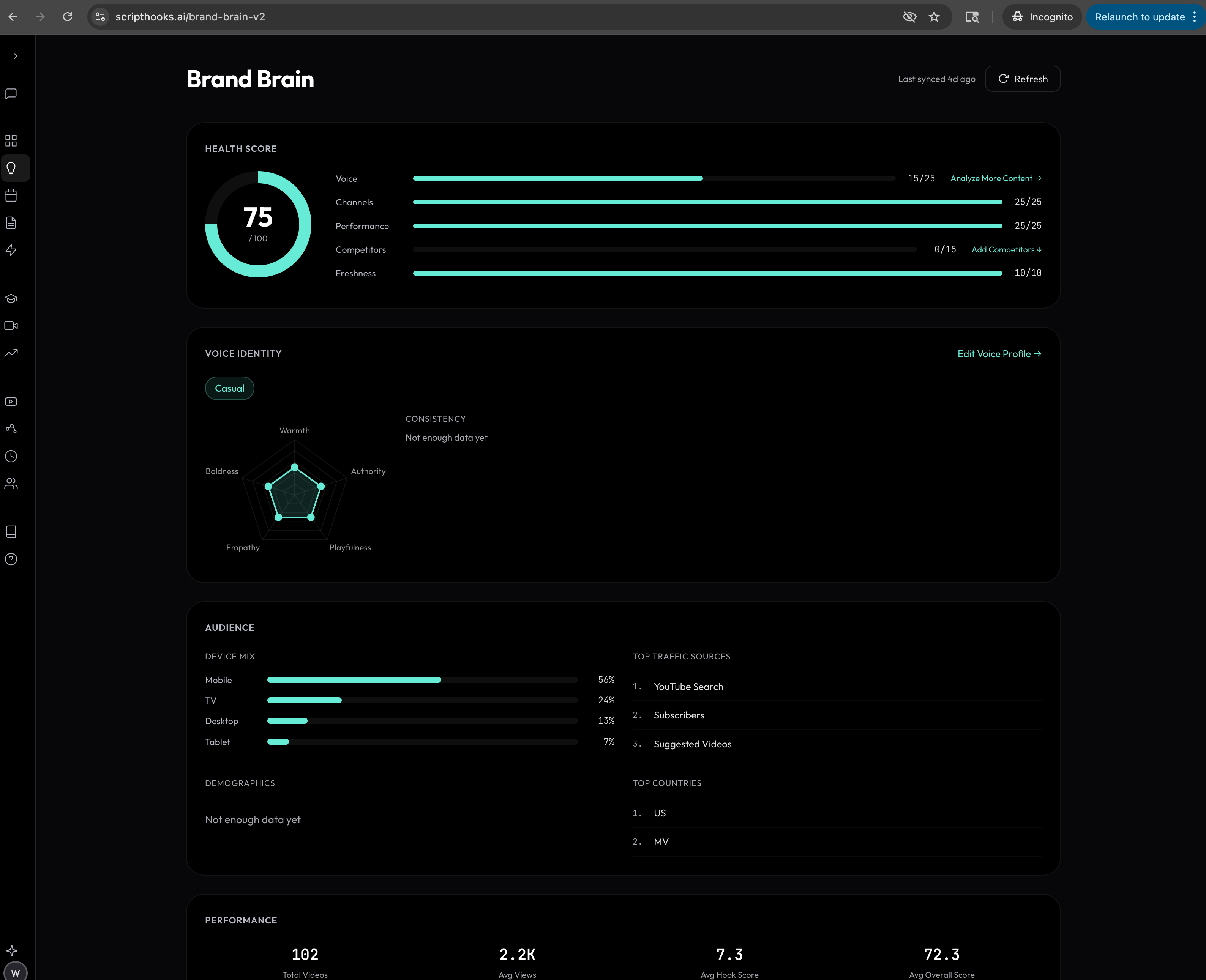Open the dashboard grid sidebar icon
This screenshot has width=1206, height=980.
click(11, 140)
